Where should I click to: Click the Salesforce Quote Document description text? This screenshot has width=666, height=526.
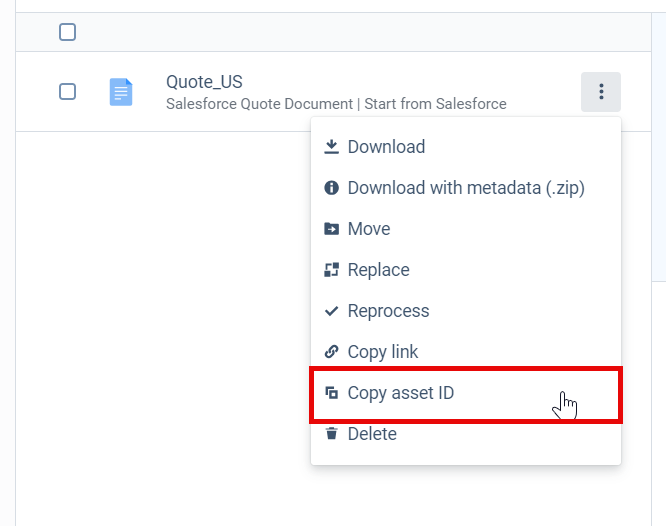[x=336, y=104]
